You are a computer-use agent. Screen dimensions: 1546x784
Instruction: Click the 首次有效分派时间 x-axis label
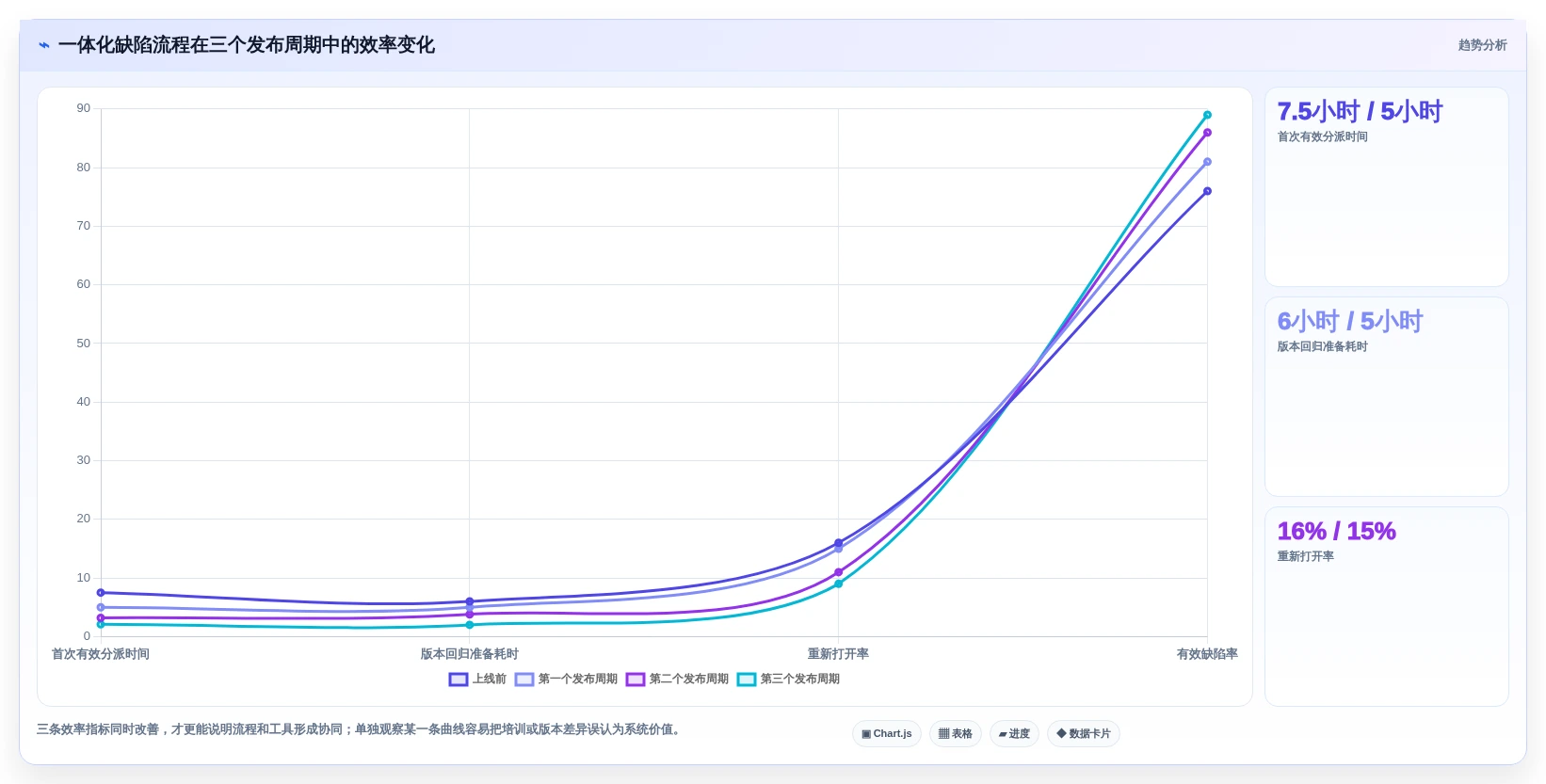tap(101, 654)
